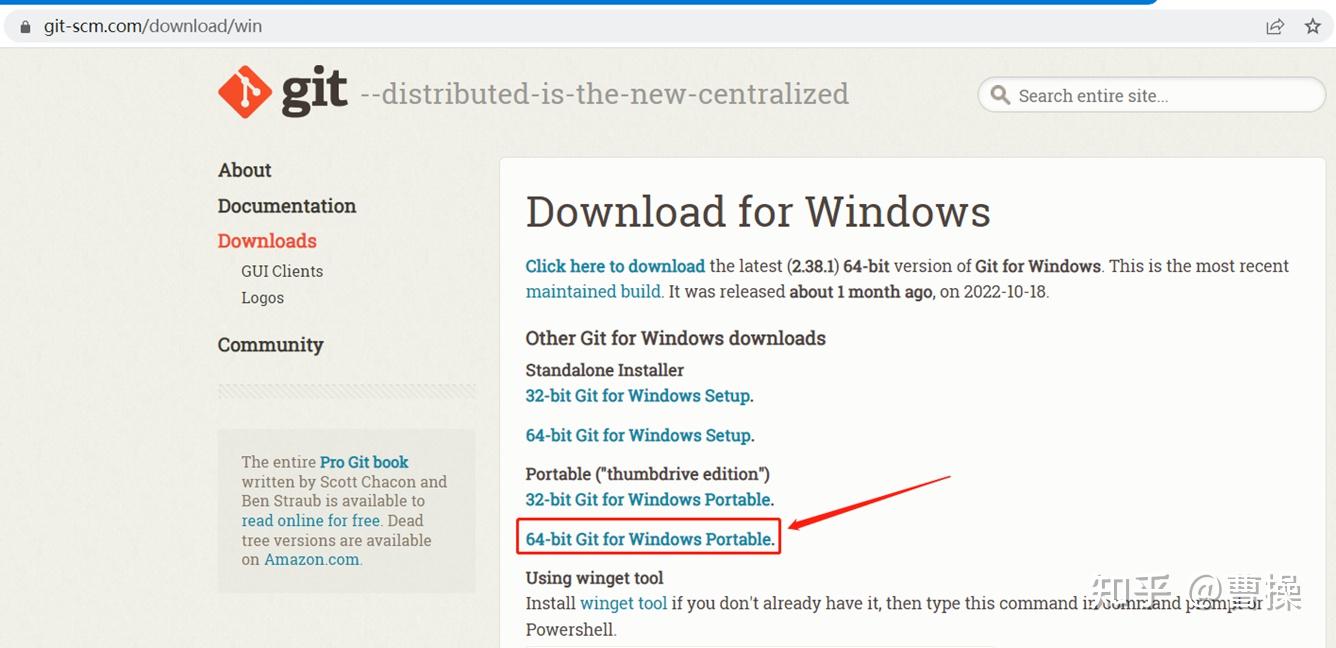Screen dimensions: 1336x648
Task: Open the Downloads section link
Action: pyautogui.click(x=267, y=240)
